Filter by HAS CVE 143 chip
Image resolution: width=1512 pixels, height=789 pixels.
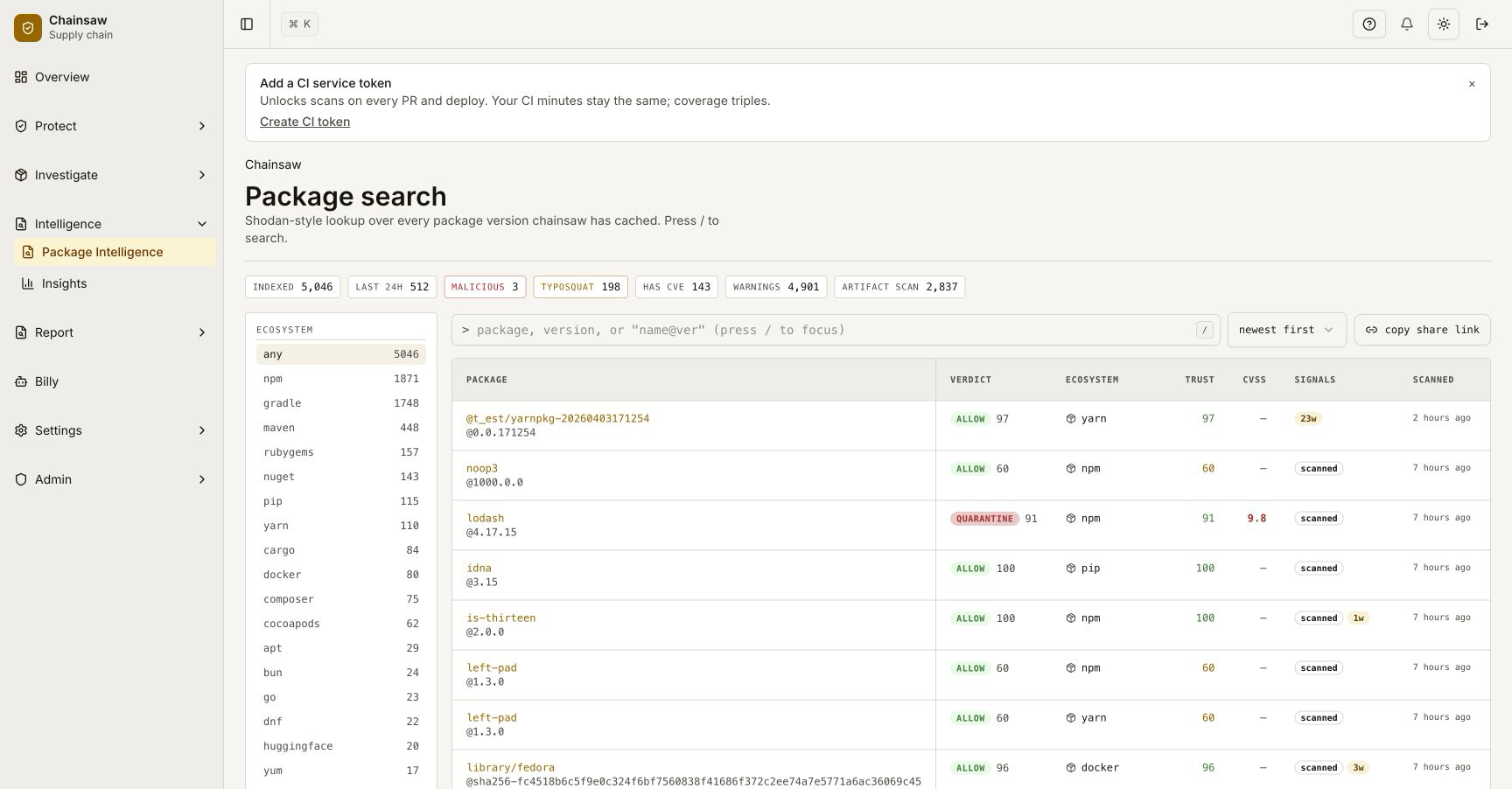[x=676, y=287]
